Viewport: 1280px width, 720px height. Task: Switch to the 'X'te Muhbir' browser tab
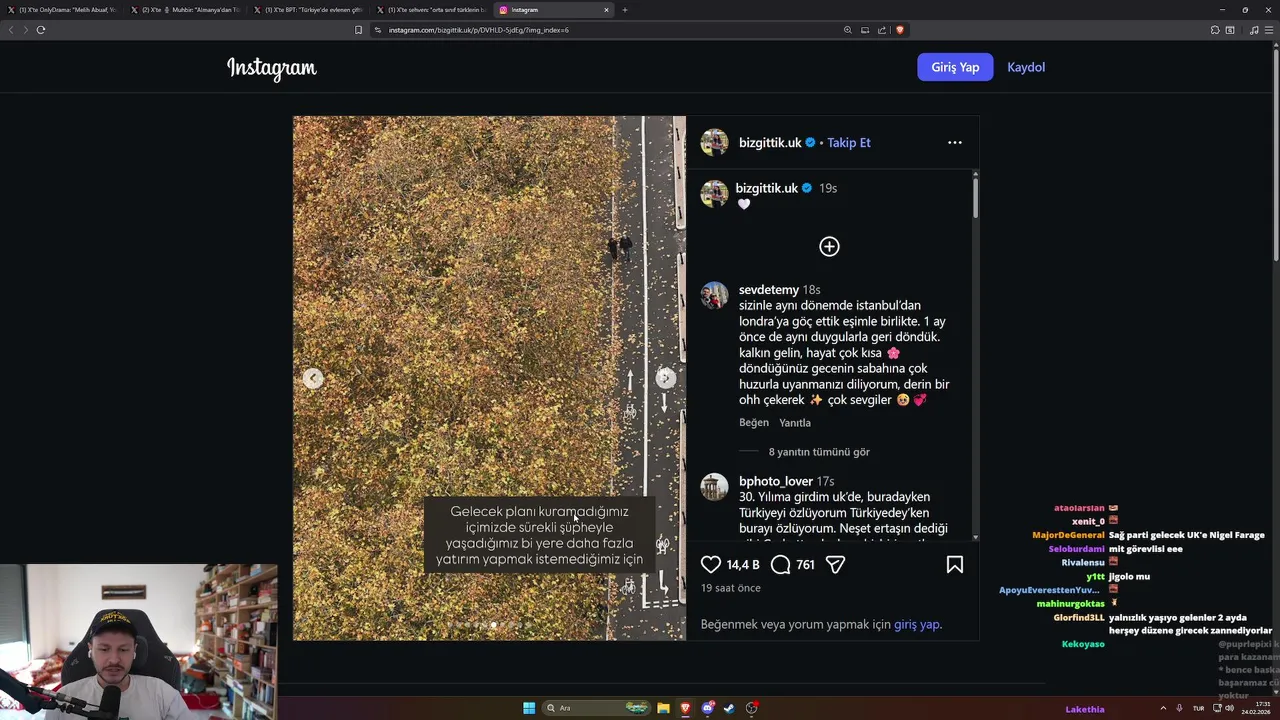tap(185, 10)
